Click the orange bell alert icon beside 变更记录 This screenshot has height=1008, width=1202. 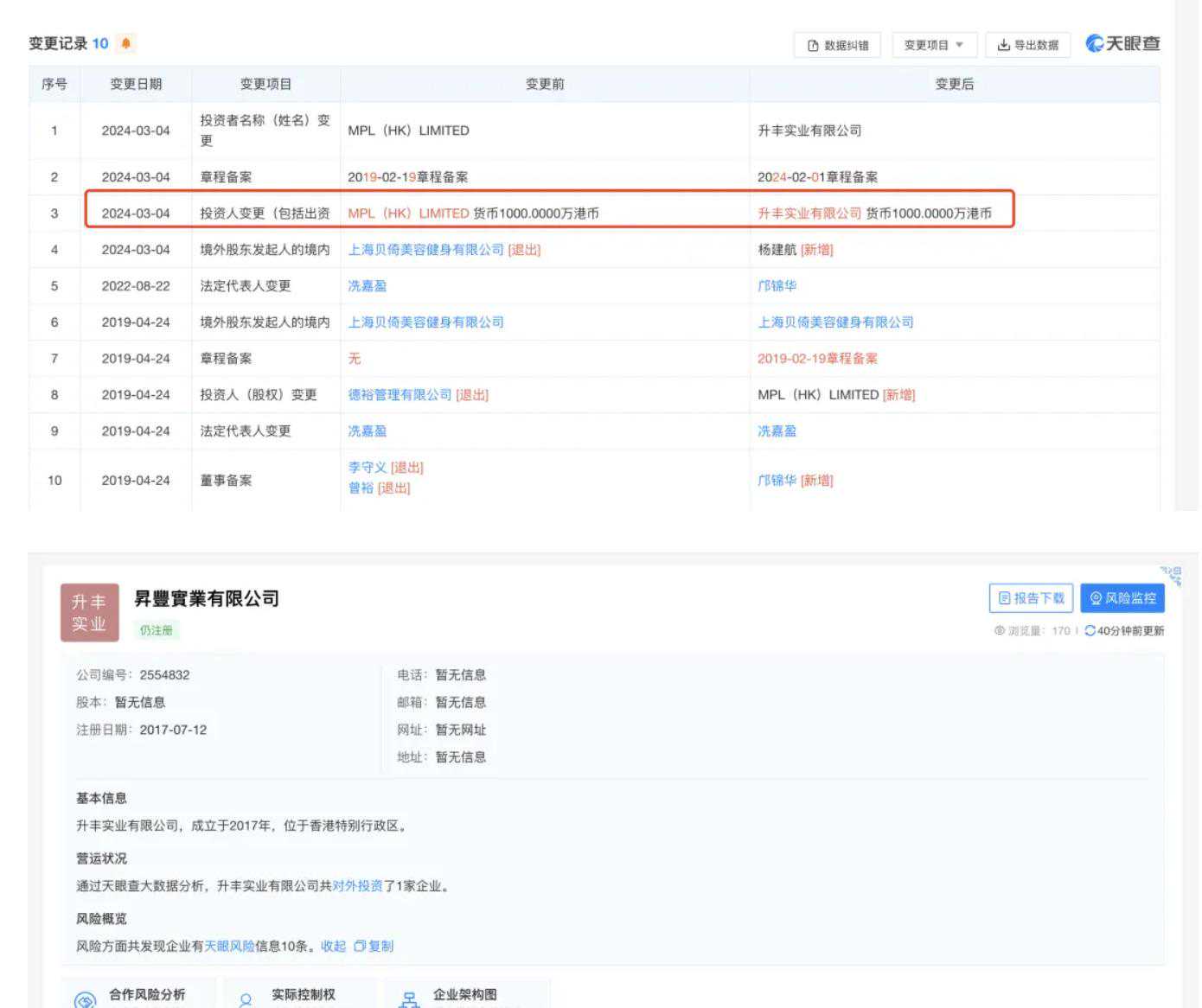tap(126, 43)
